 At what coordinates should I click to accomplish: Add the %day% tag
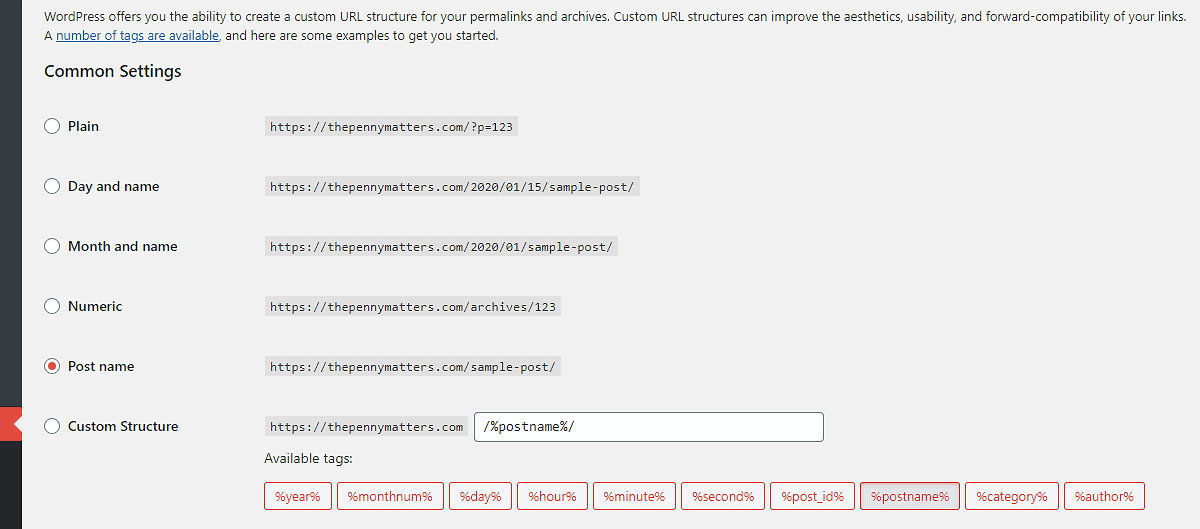point(481,496)
